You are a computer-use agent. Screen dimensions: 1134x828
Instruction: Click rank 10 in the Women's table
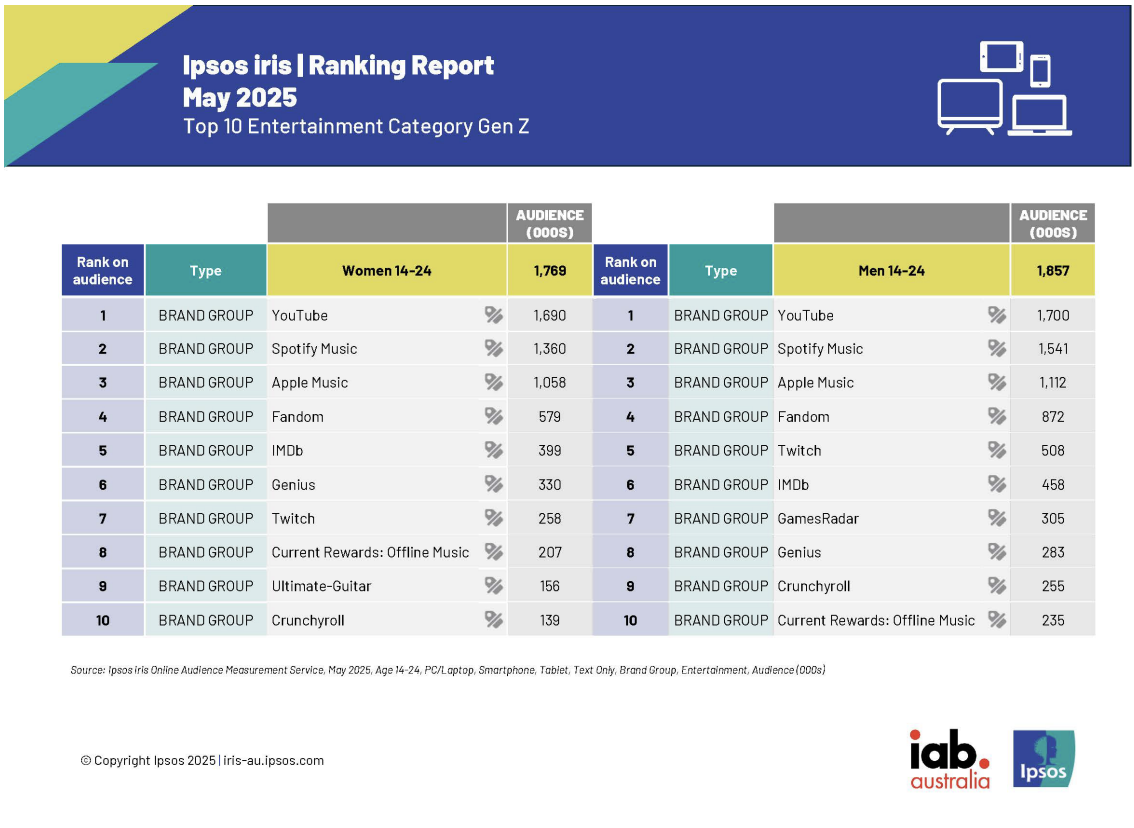pyautogui.click(x=103, y=620)
